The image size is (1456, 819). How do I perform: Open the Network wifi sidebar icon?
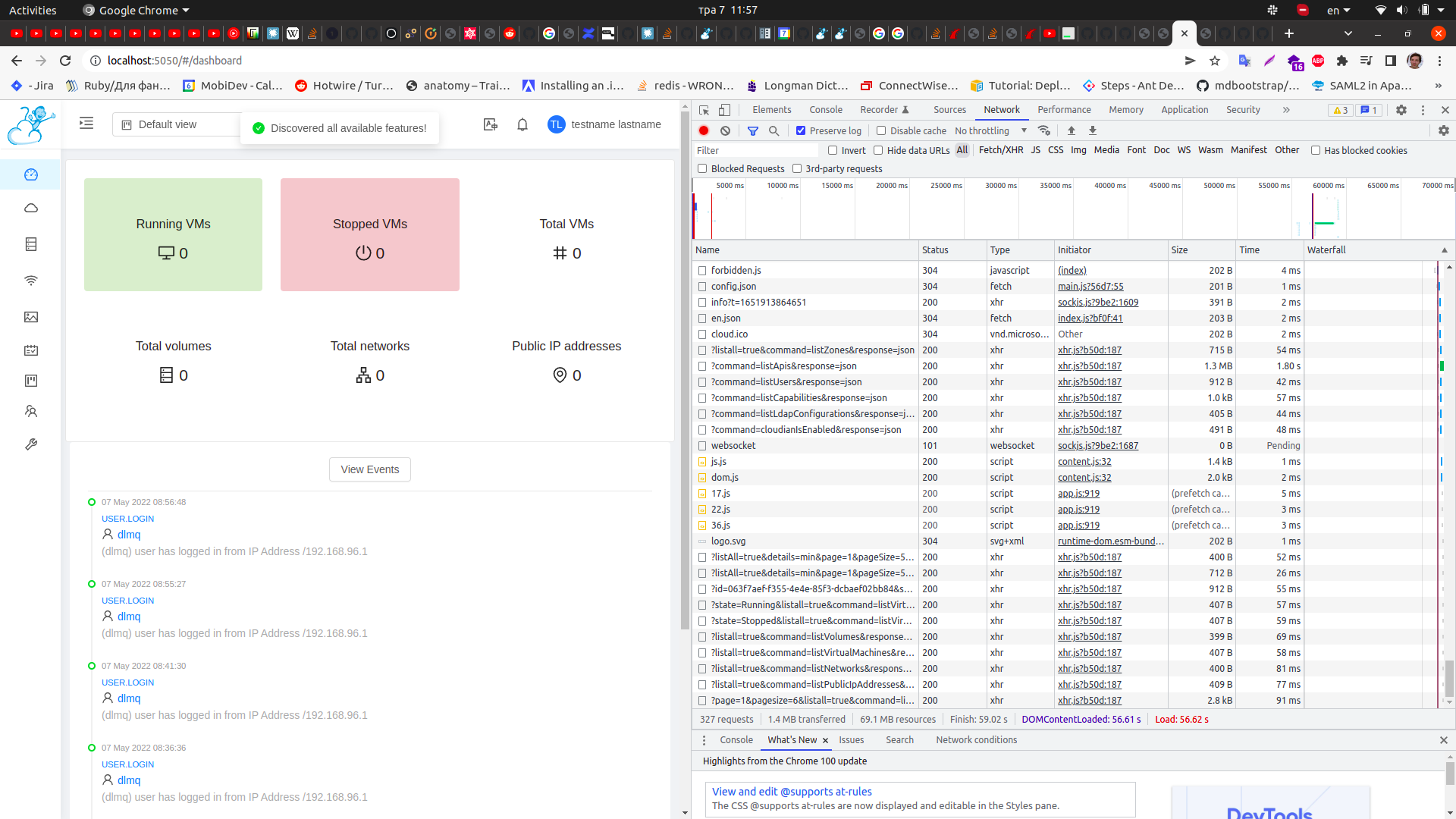pyautogui.click(x=31, y=281)
